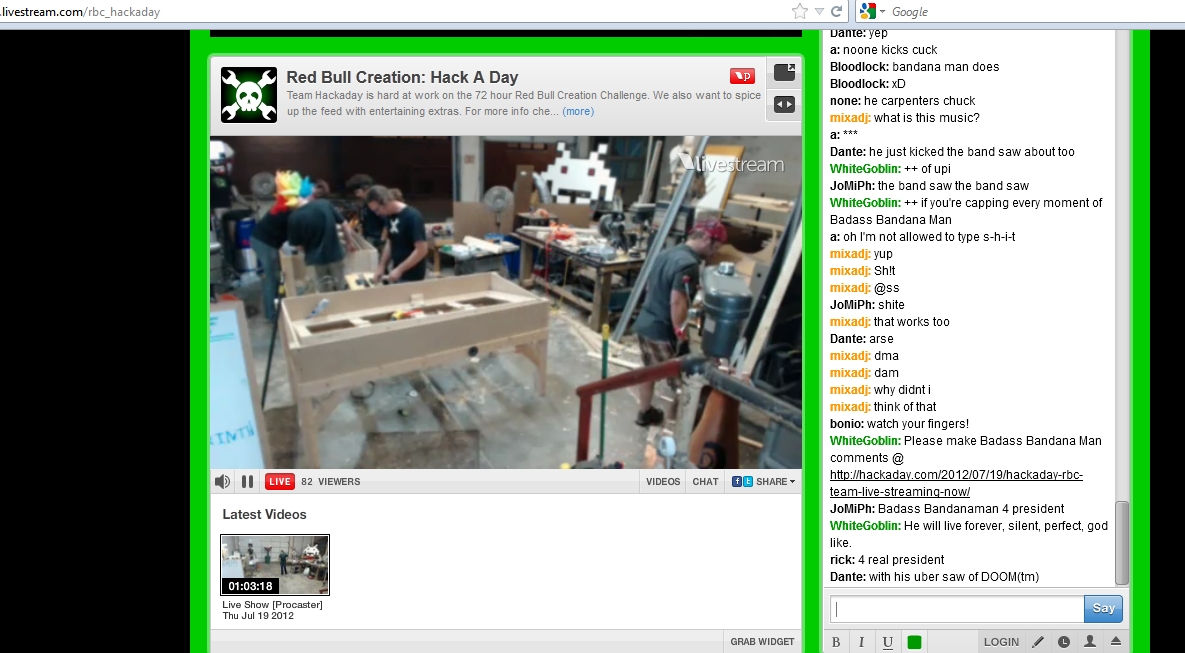
Task: Click the red Procaster badge icon
Action: pyautogui.click(x=742, y=76)
